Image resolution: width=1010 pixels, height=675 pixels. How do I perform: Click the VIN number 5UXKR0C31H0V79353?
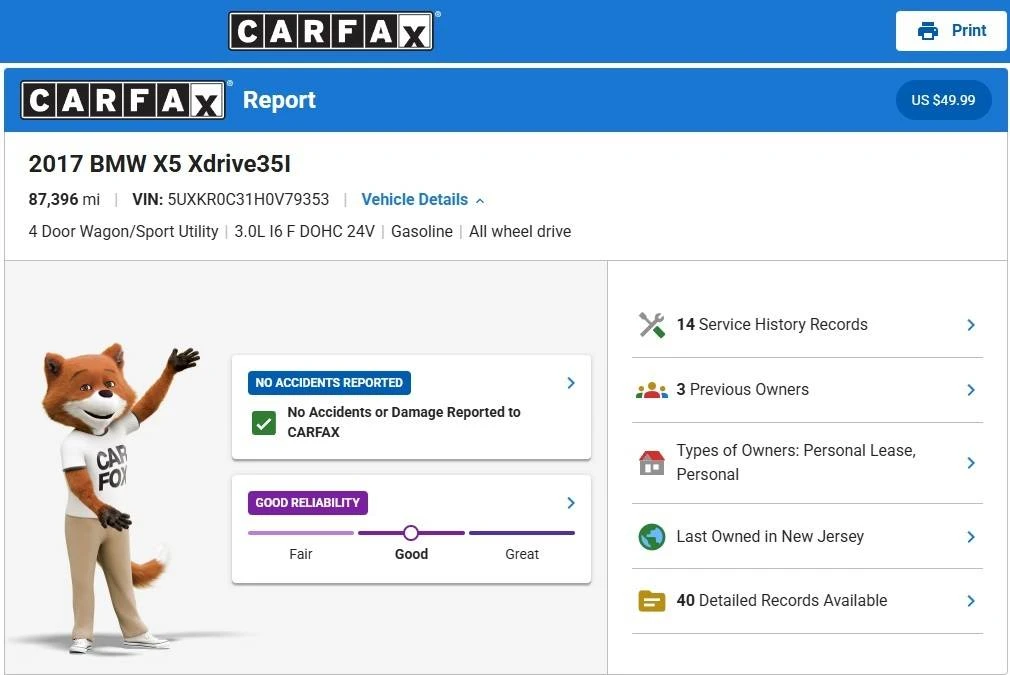coord(248,200)
